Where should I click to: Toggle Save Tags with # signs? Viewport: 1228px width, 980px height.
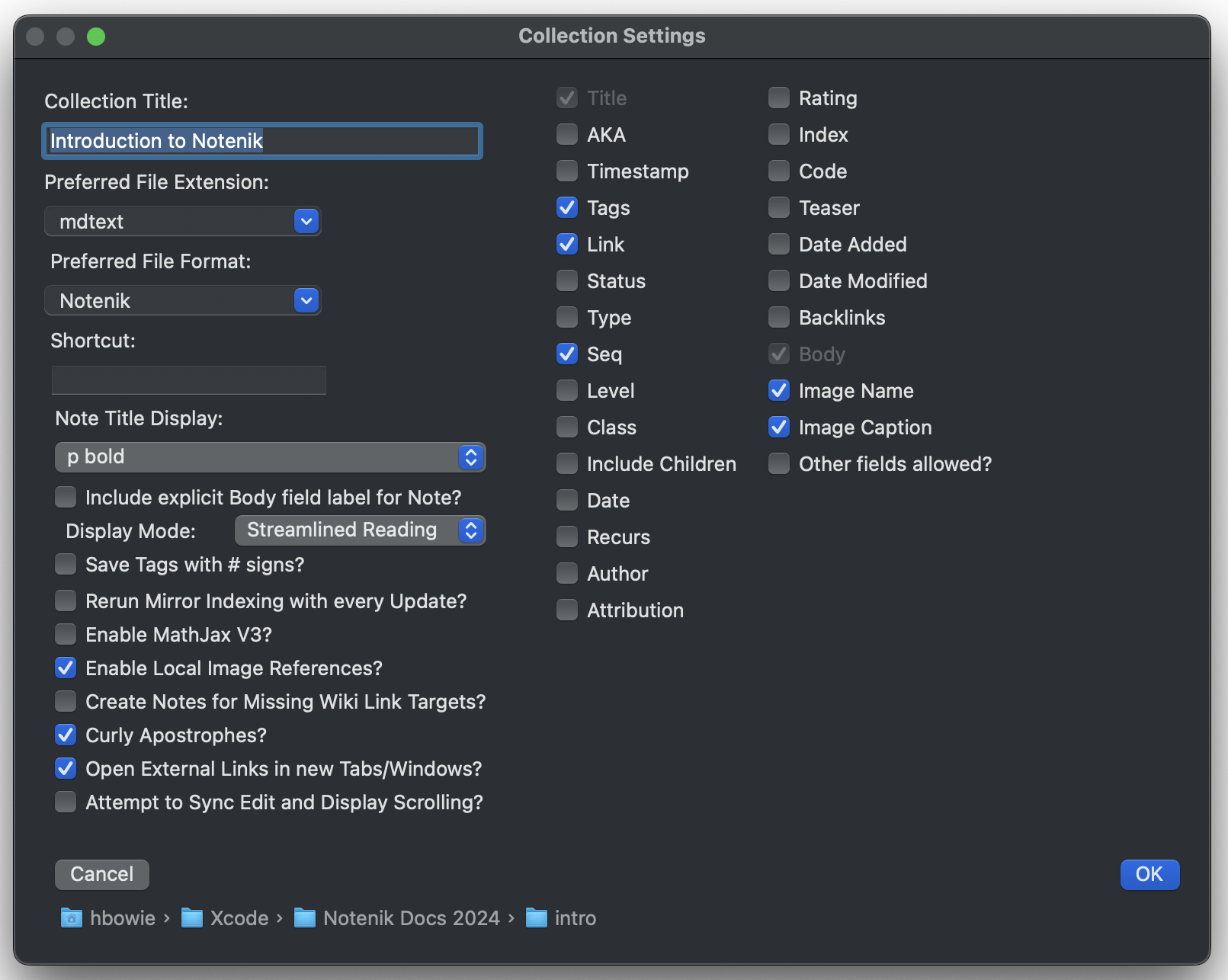66,565
